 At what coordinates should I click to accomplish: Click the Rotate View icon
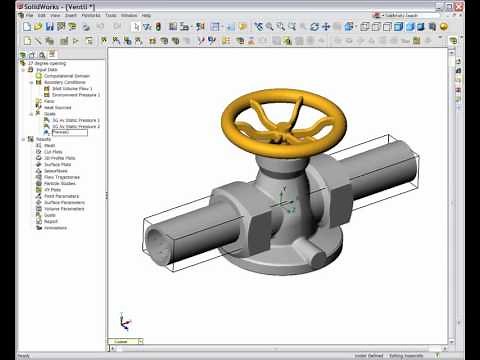tap(314, 27)
